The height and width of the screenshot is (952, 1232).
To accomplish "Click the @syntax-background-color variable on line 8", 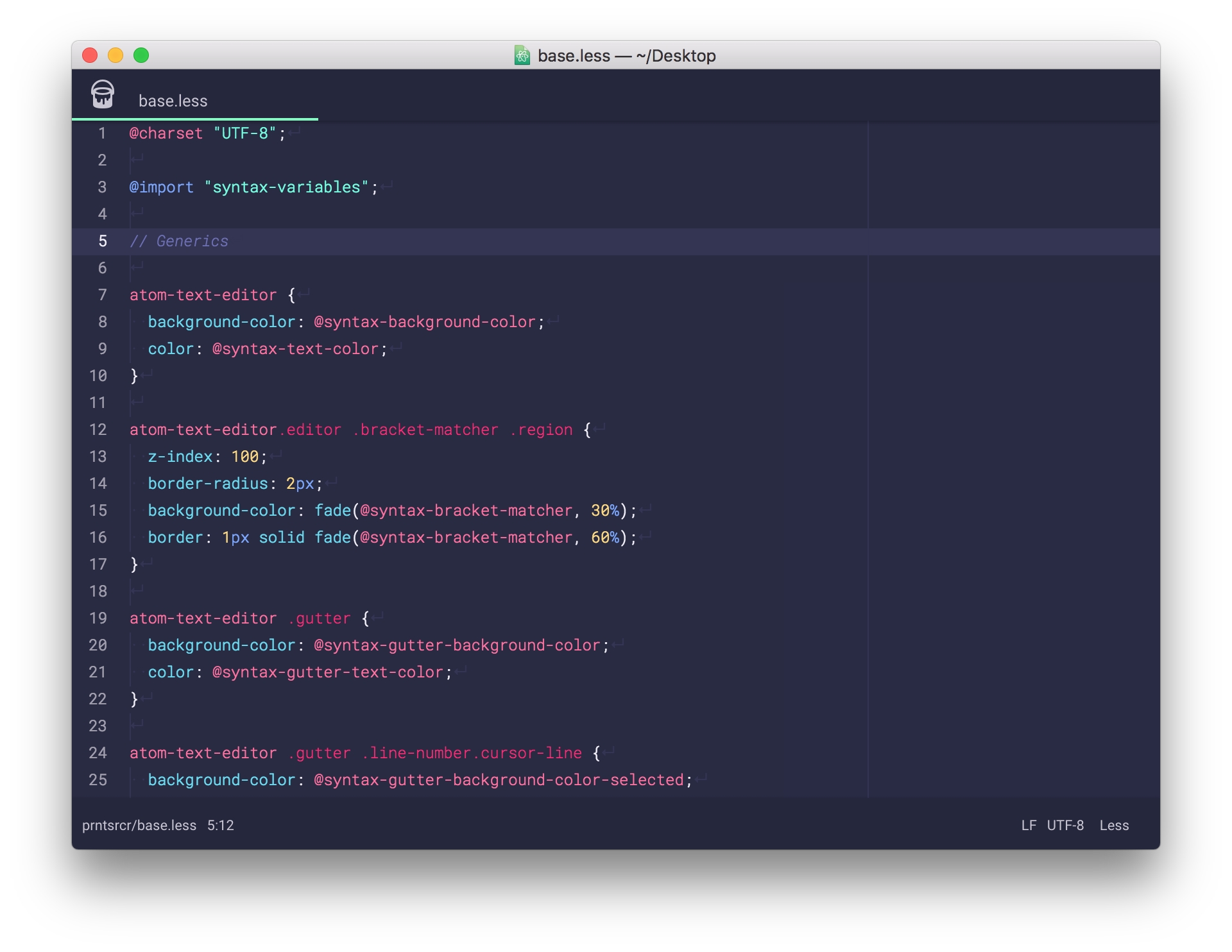I will tap(424, 322).
